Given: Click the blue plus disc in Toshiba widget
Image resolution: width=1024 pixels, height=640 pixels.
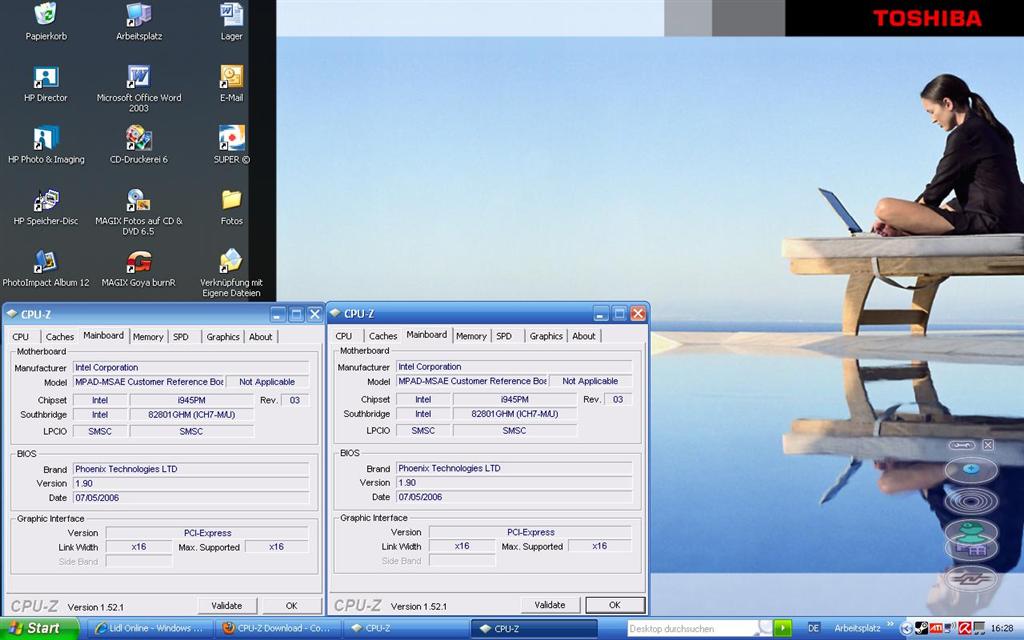Looking at the screenshot, I should tap(971, 469).
